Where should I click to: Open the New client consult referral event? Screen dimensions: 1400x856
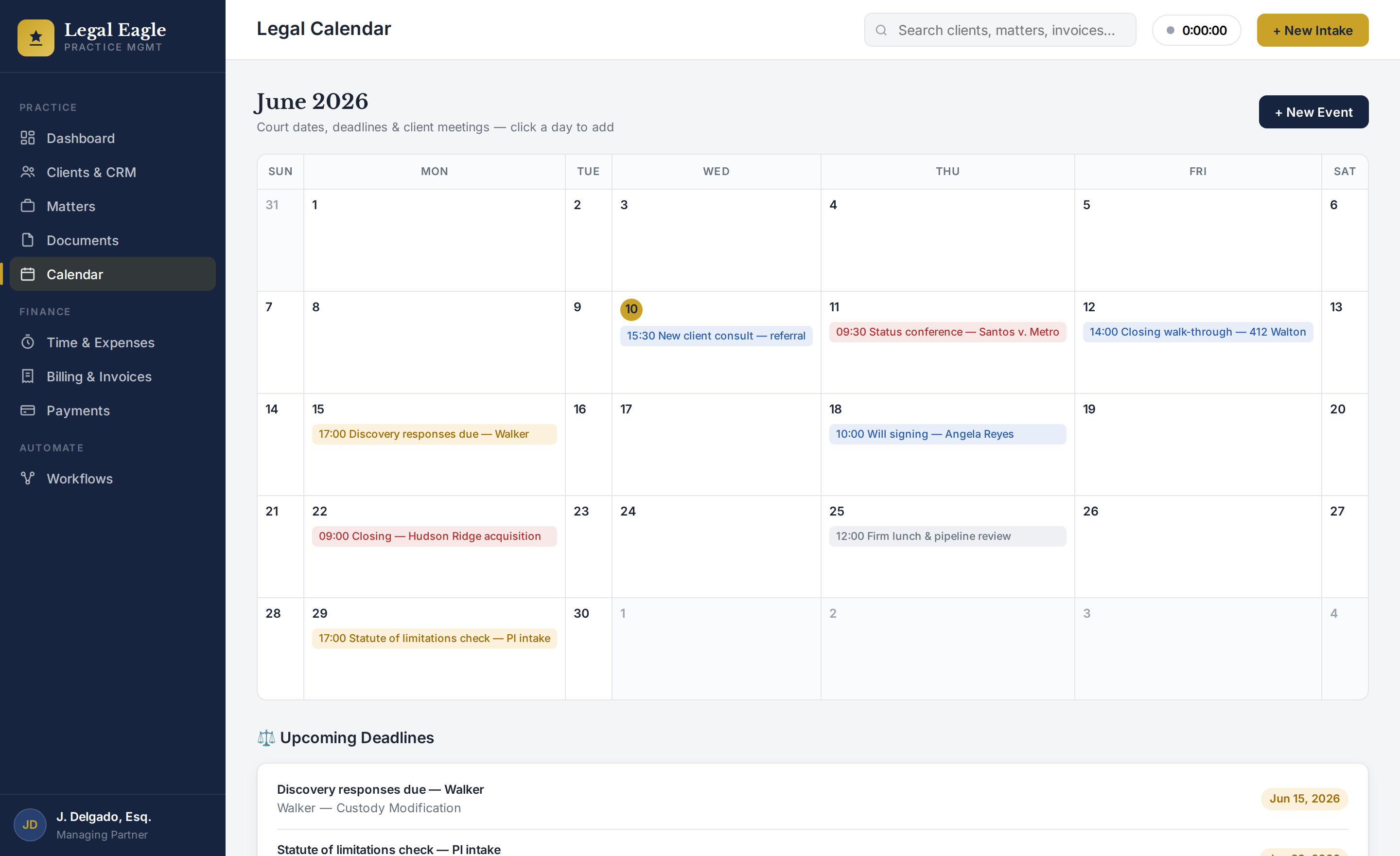pos(716,336)
